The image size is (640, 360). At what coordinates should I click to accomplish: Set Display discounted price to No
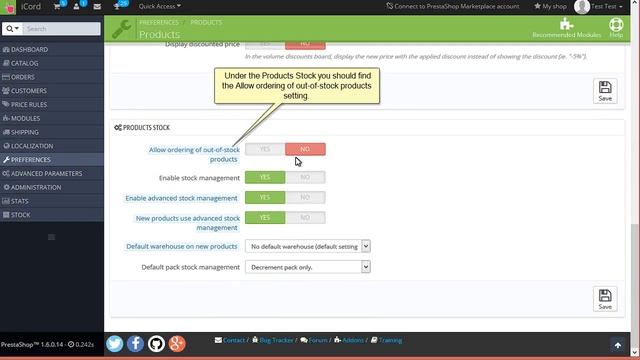(x=305, y=44)
